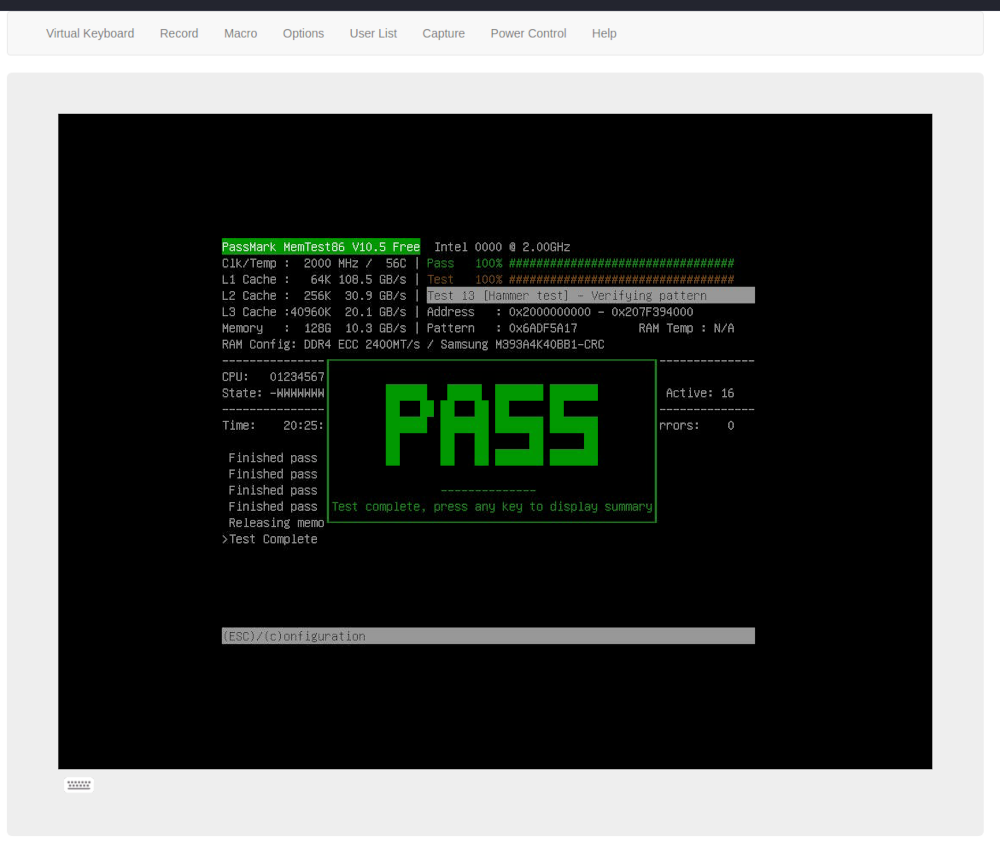Capture a screenshot via the Capture item
The width and height of the screenshot is (1000, 860).
(443, 33)
